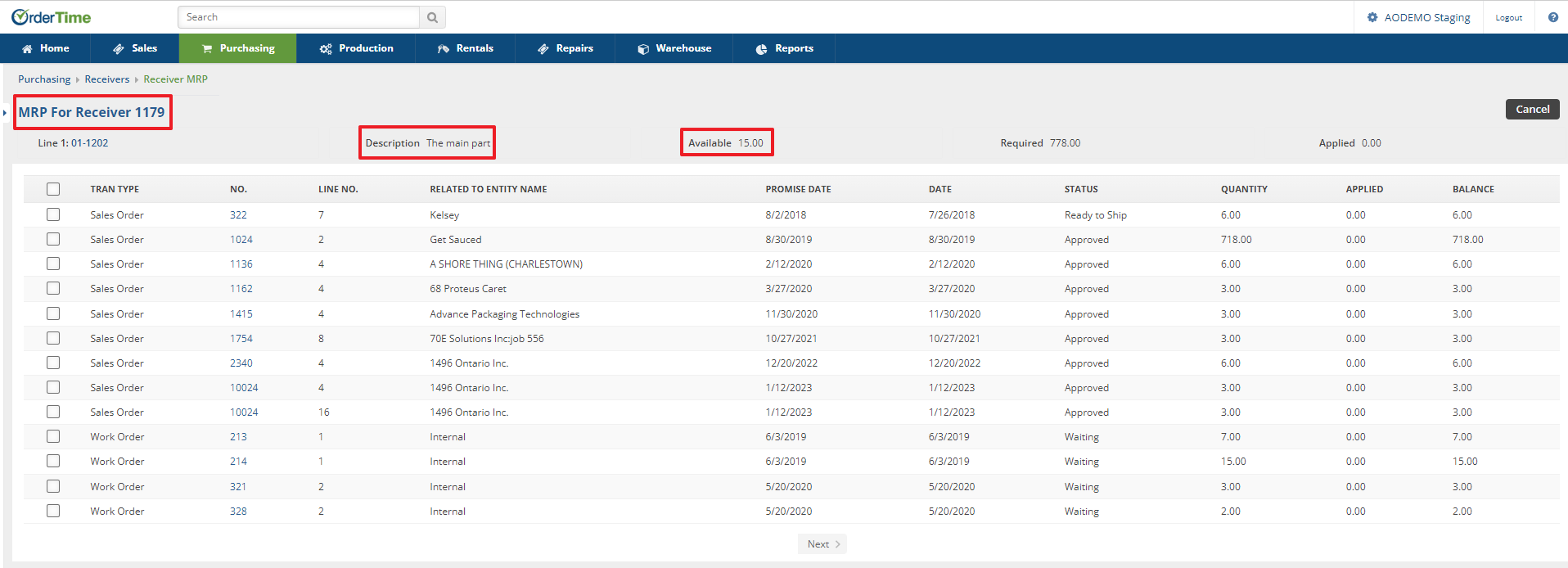1568x568 pixels.
Task: Click the QUANTITY column header
Action: tap(1244, 189)
